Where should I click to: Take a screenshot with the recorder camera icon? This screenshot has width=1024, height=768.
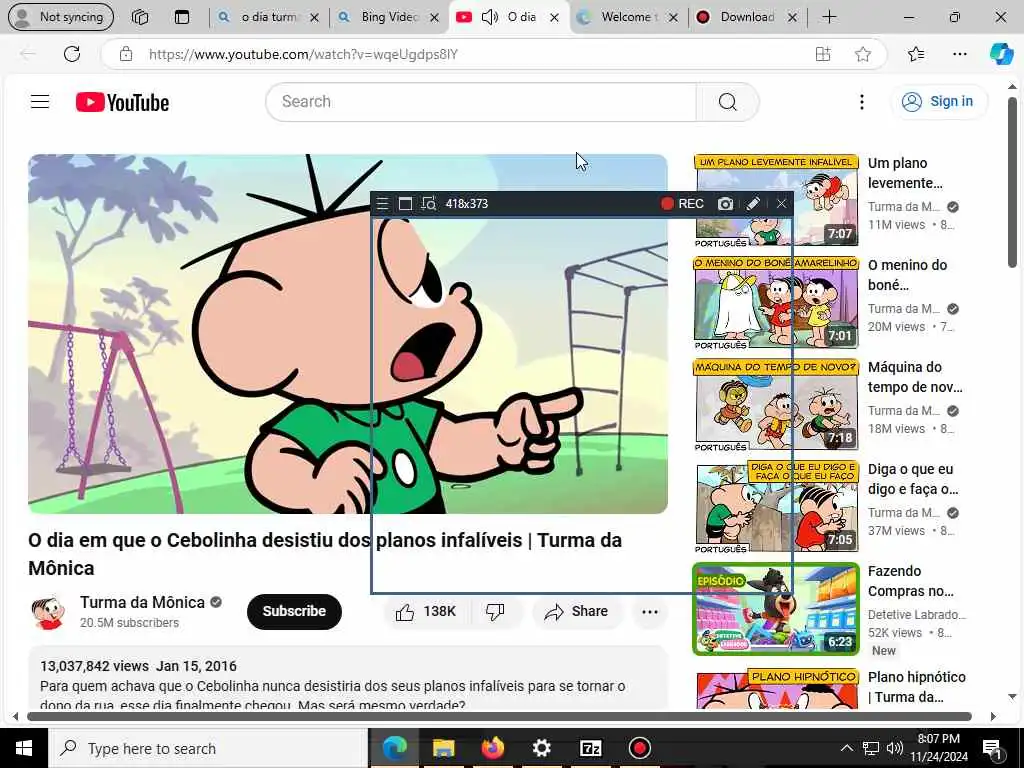pos(725,204)
